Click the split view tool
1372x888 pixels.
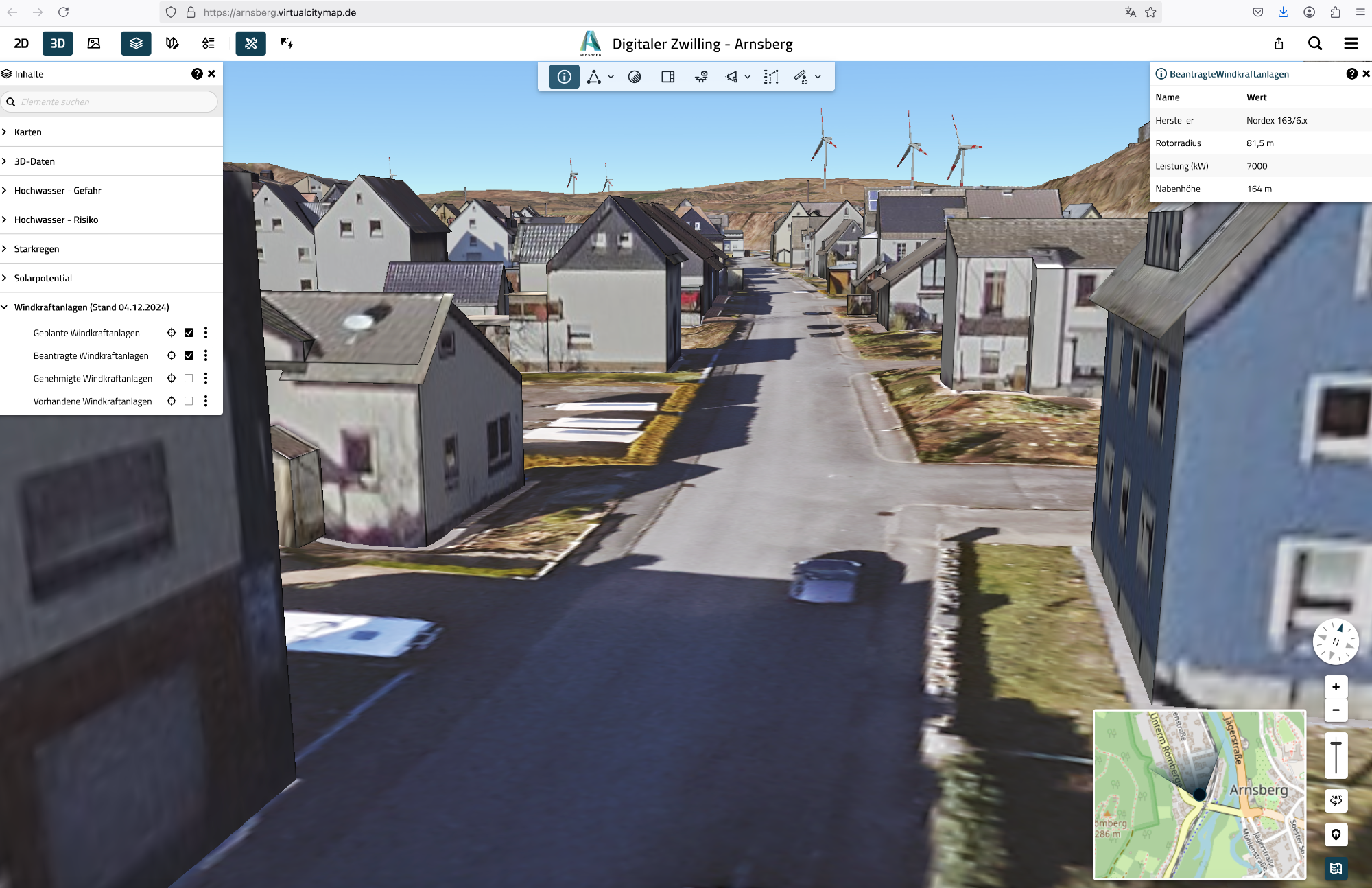click(667, 77)
